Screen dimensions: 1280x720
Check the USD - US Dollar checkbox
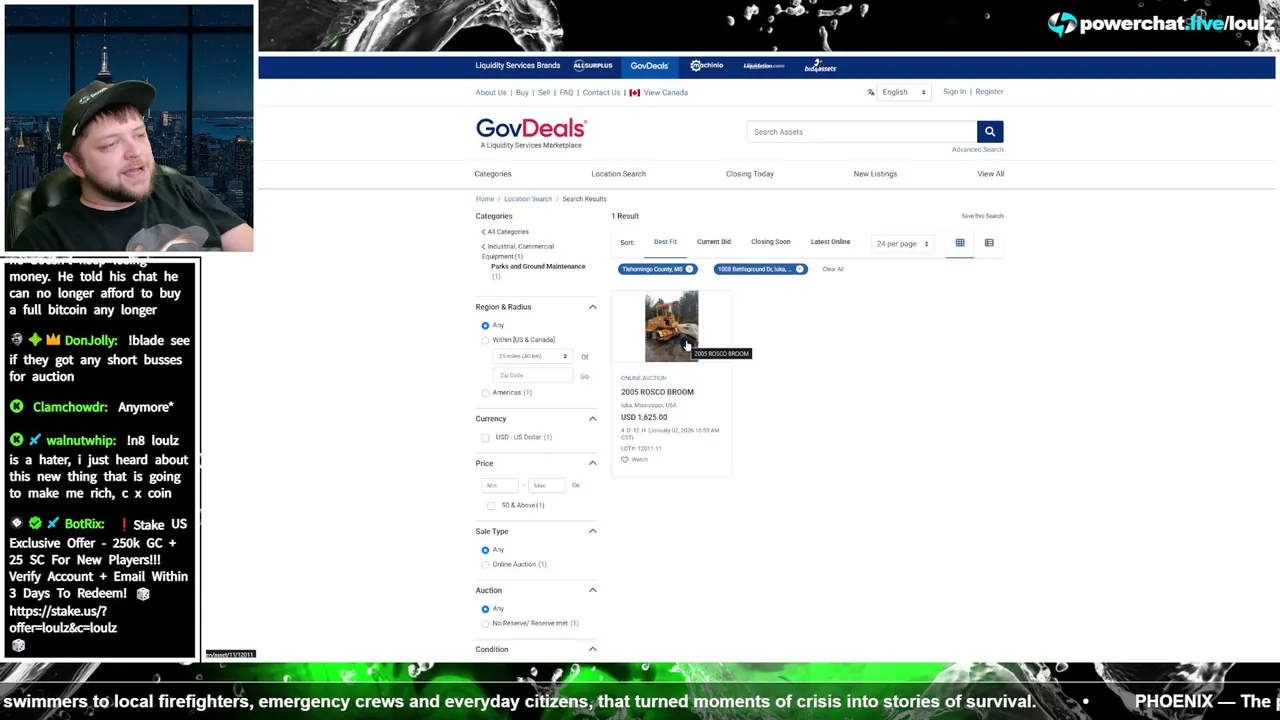coord(485,437)
